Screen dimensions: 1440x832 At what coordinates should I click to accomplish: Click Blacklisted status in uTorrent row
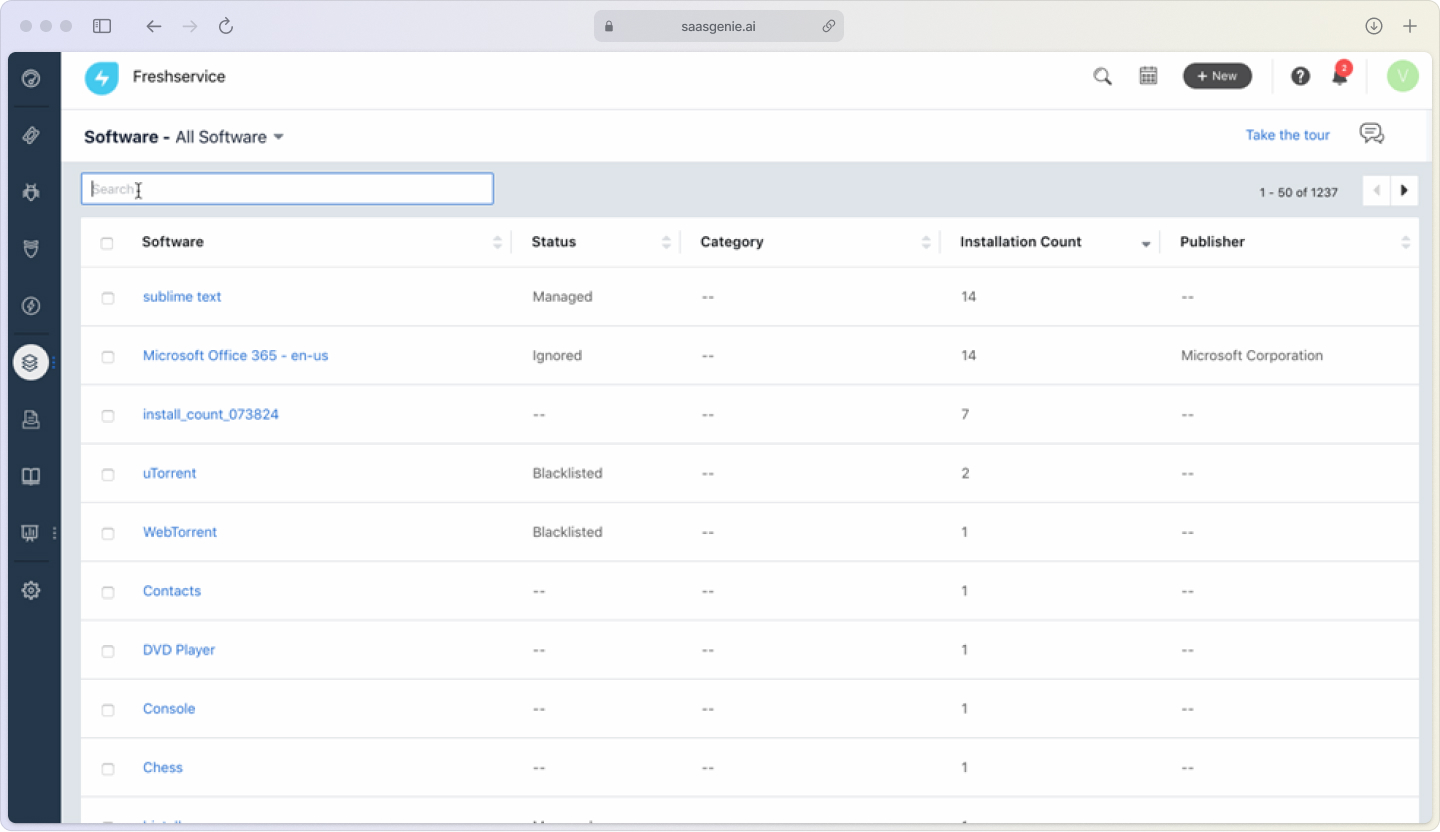[x=567, y=473]
